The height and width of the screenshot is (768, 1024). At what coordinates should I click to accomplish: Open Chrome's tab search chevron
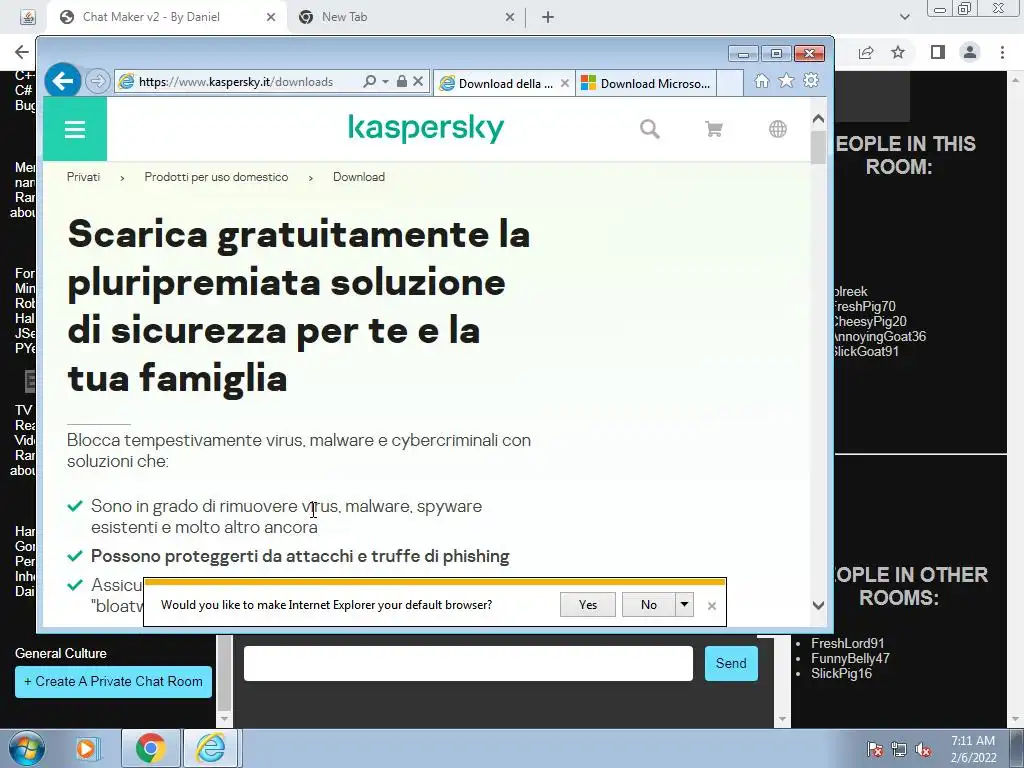click(x=904, y=18)
